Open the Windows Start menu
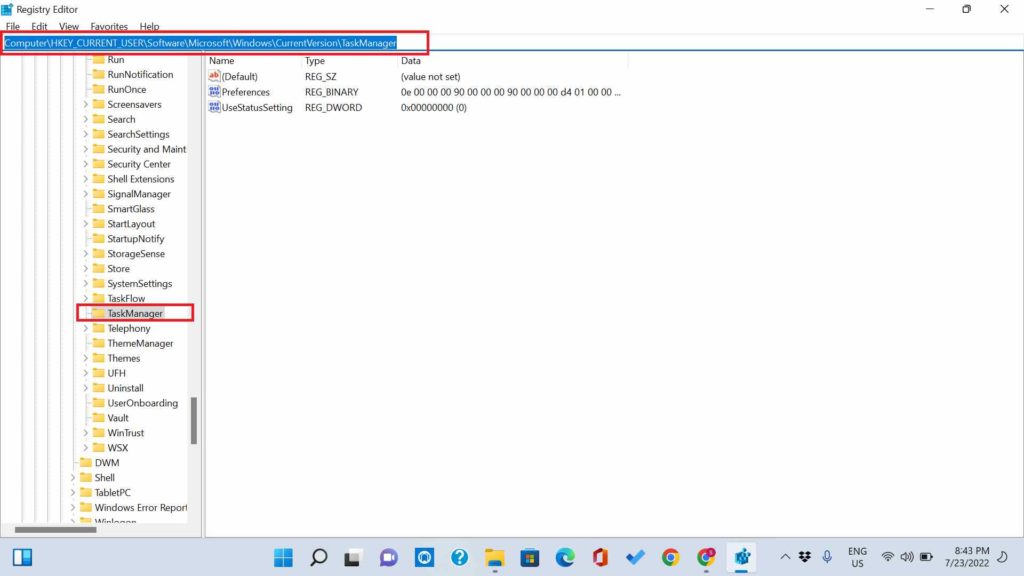 [x=283, y=557]
